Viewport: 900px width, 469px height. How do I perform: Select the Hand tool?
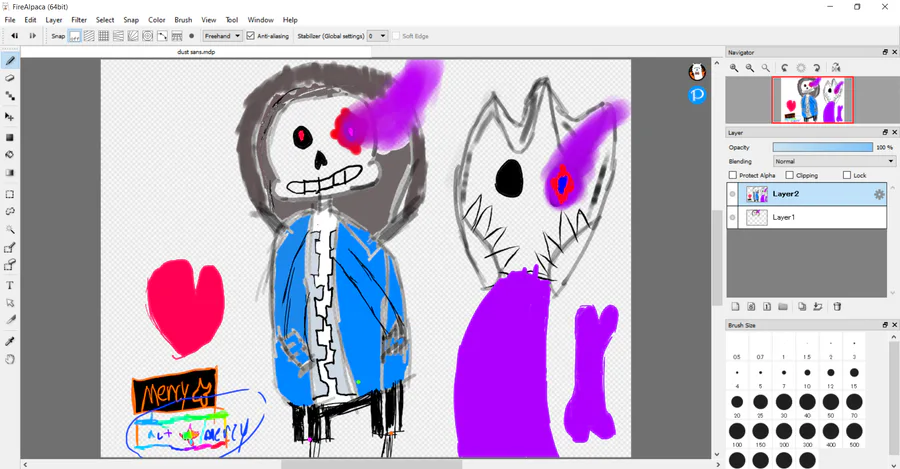pos(10,359)
